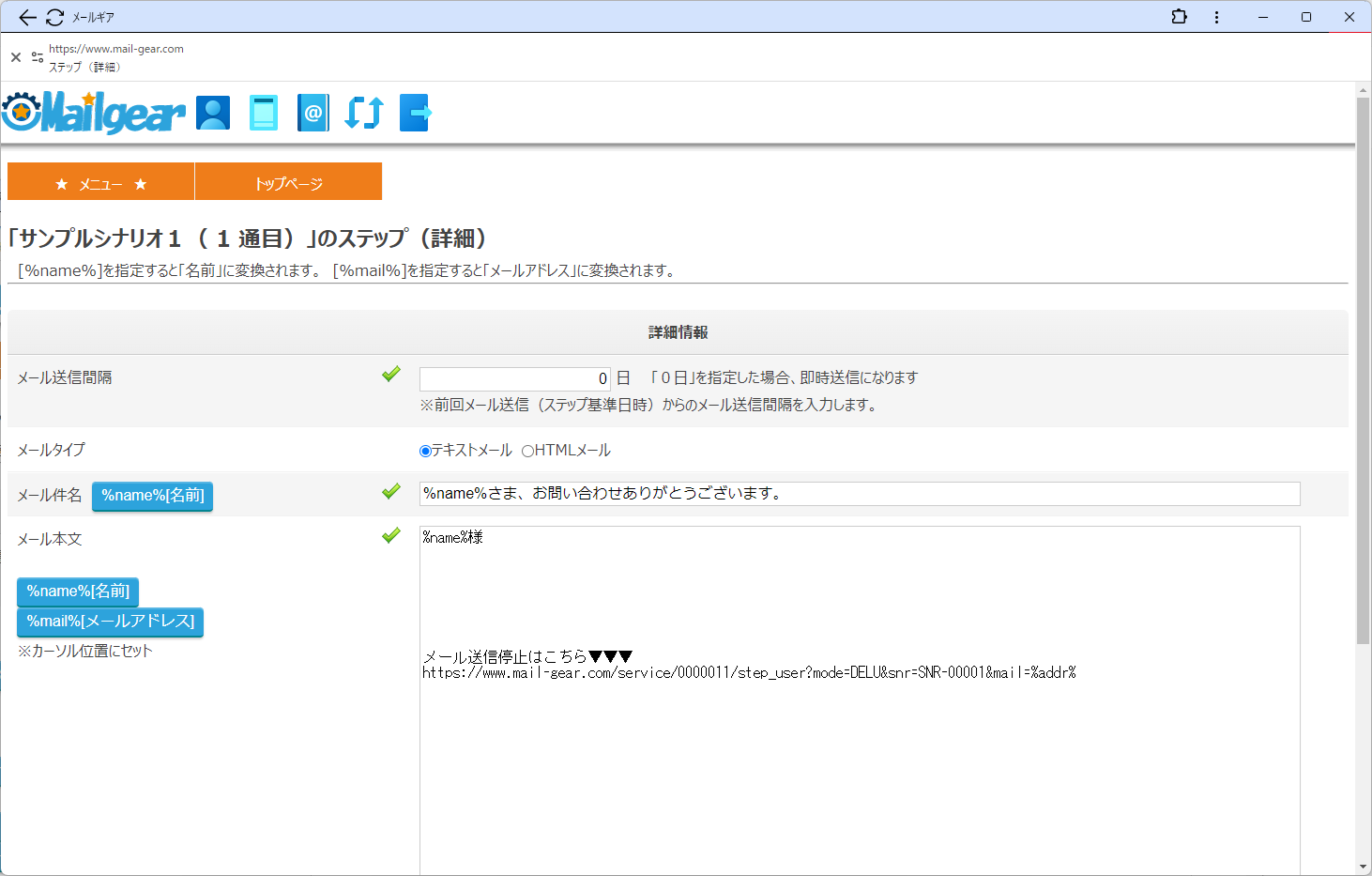Minimize the メールギア window
The width and height of the screenshot is (1372, 876).
coord(1263,17)
